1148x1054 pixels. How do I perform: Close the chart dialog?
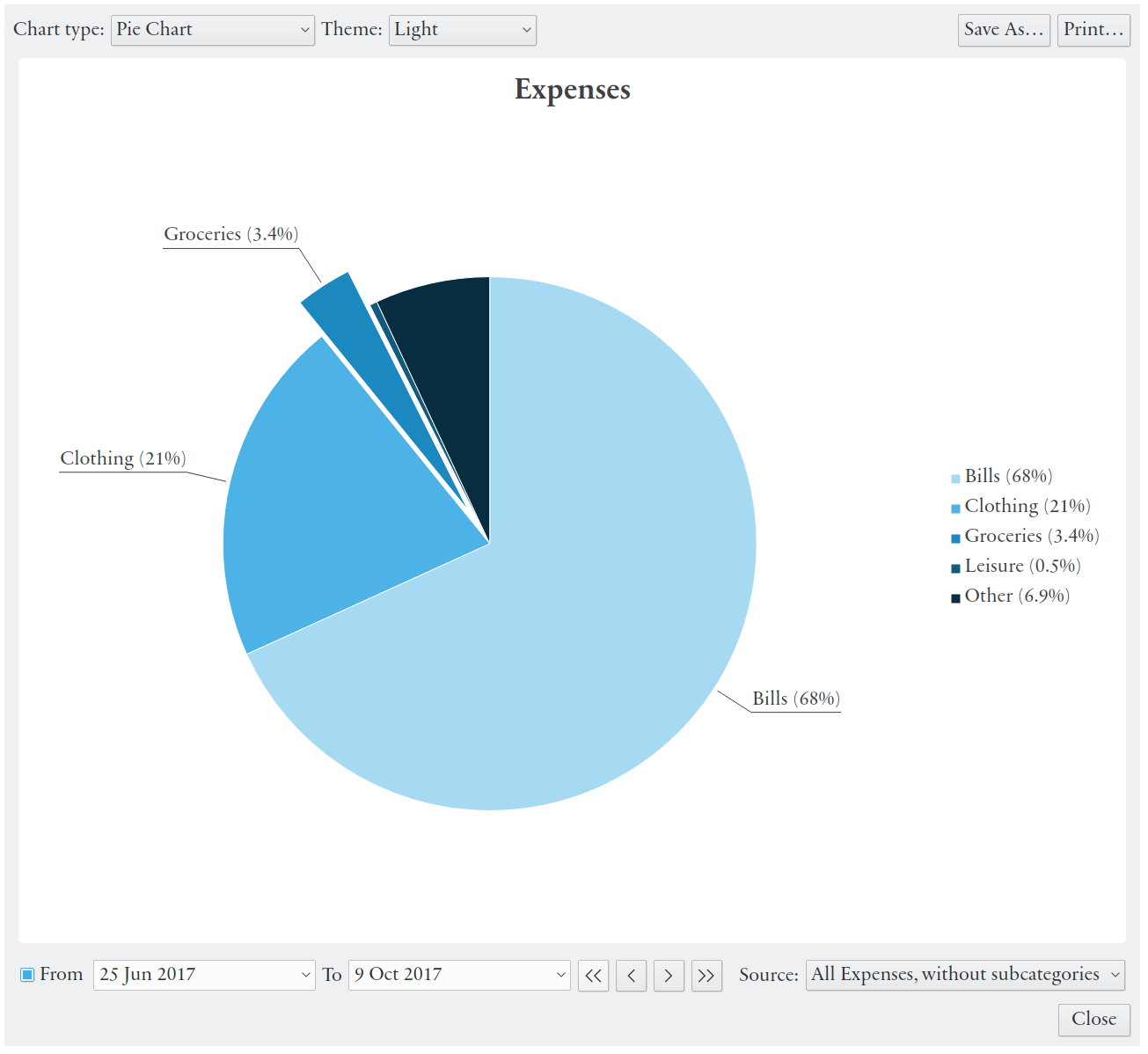(1093, 1019)
